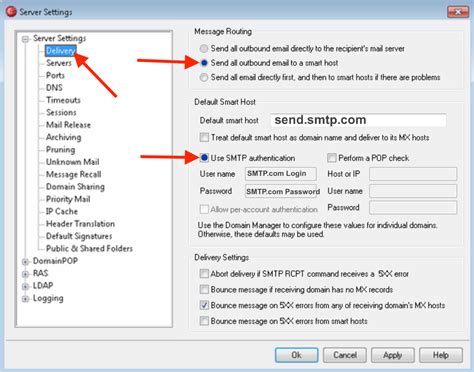Open IP Cache settings
Screen dimensions: 474x372
[62, 211]
